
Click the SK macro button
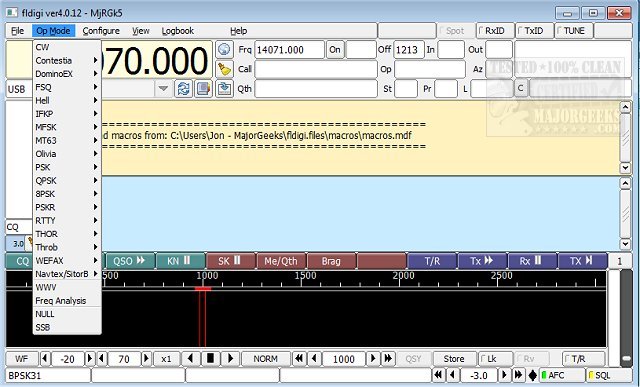[x=231, y=261]
